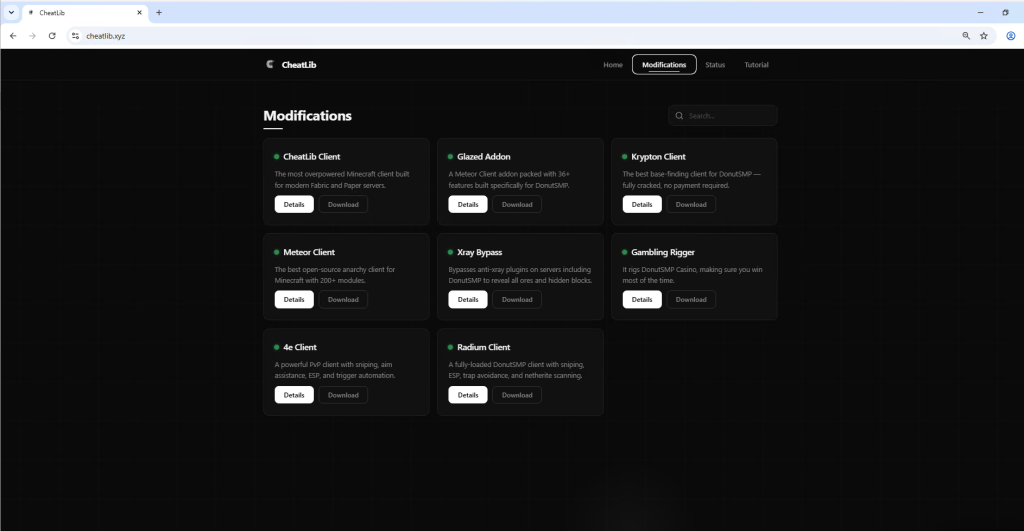Click the green status dot of Glazed Addon

click(x=450, y=157)
